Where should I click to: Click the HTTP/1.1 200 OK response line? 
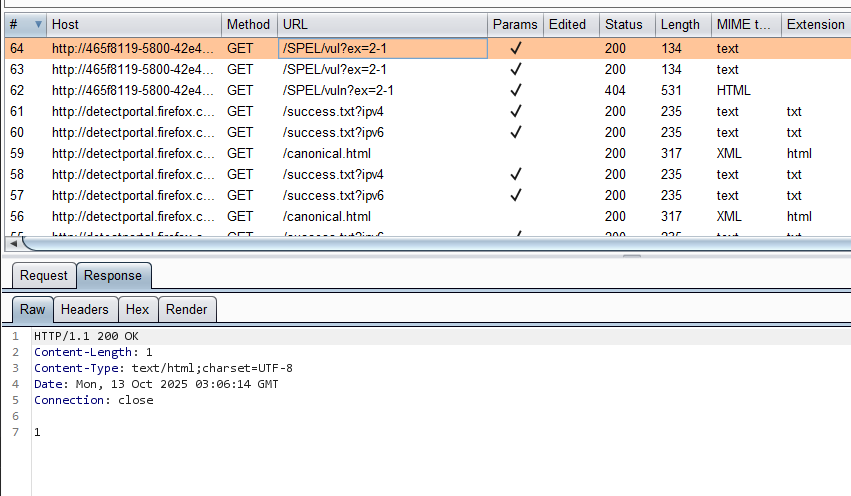click(x=86, y=336)
